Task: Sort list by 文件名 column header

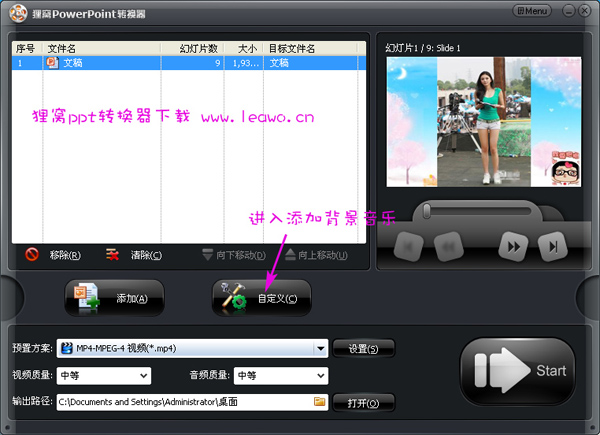Action: 101,49
